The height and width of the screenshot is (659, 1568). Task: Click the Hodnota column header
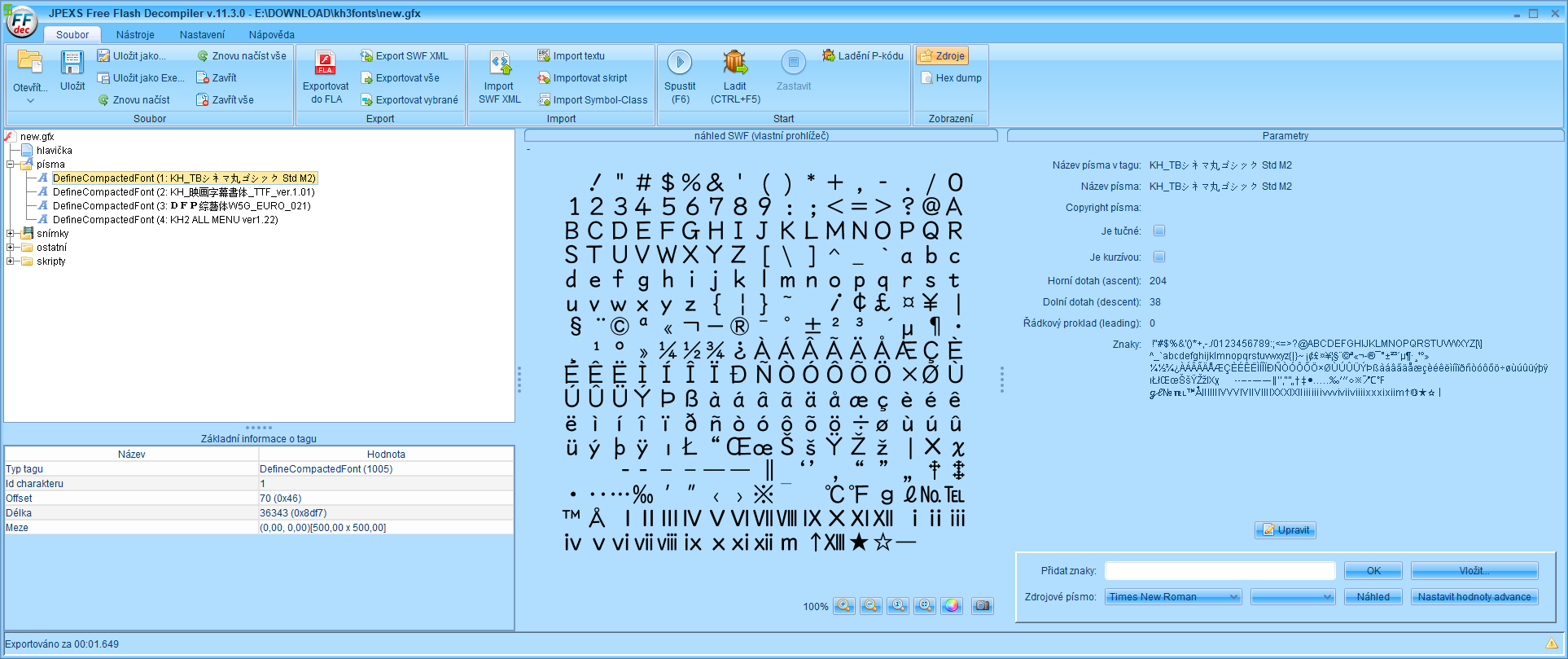[x=386, y=455]
